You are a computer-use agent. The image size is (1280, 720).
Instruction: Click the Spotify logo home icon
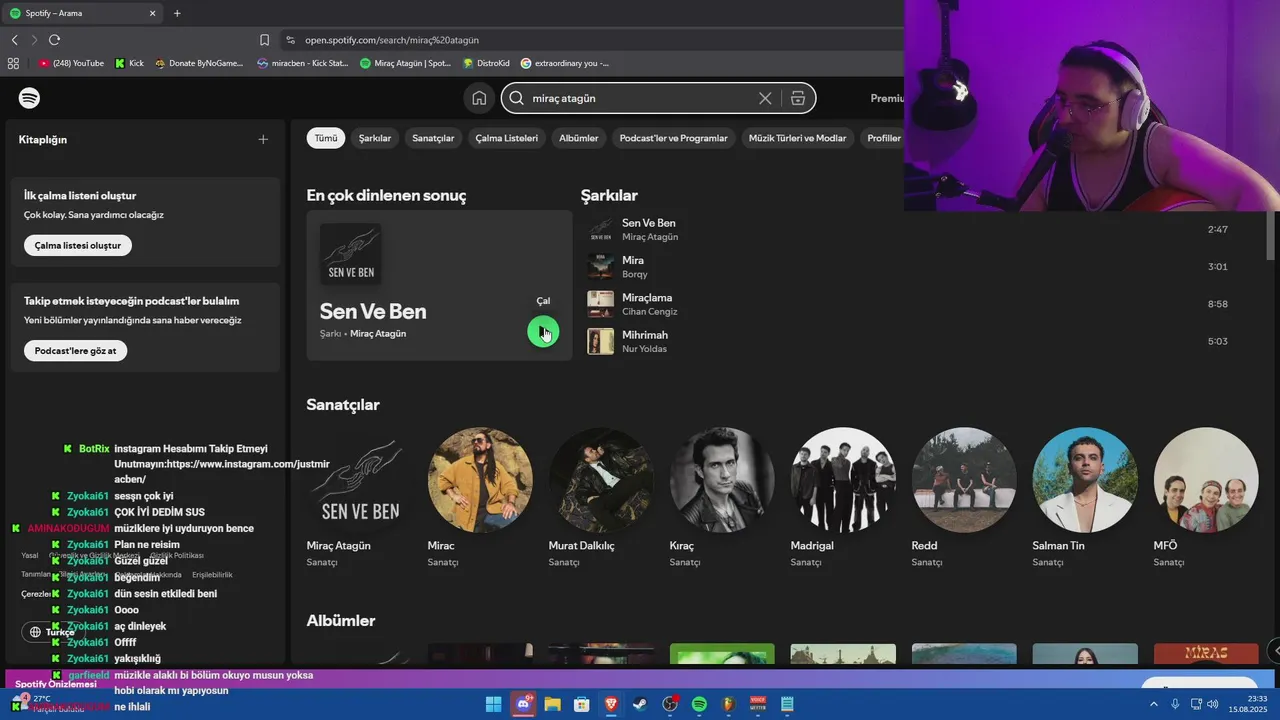[x=29, y=98]
